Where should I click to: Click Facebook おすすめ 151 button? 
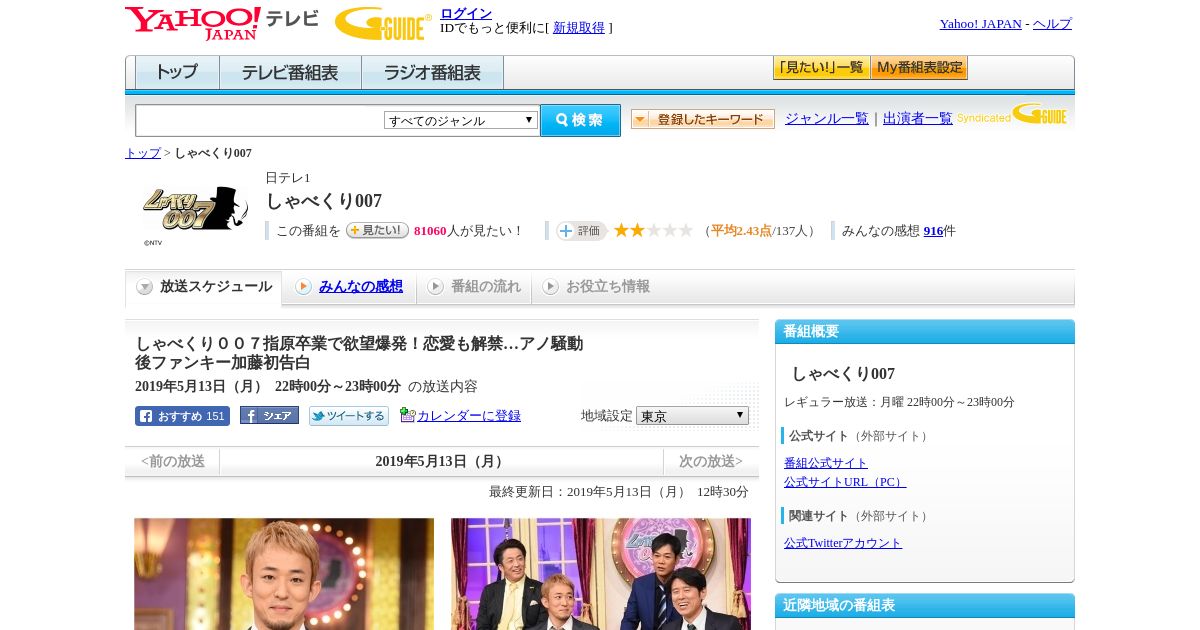(x=182, y=416)
